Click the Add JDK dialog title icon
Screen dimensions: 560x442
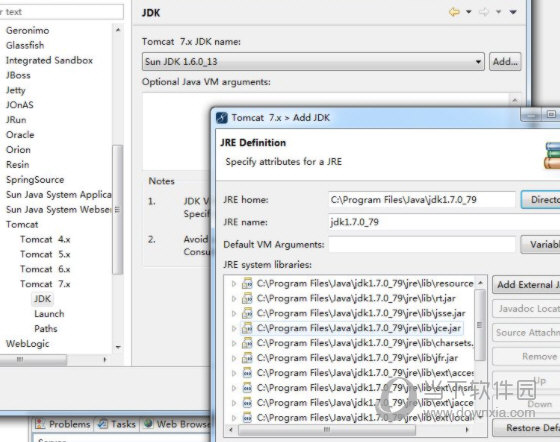tap(222, 117)
